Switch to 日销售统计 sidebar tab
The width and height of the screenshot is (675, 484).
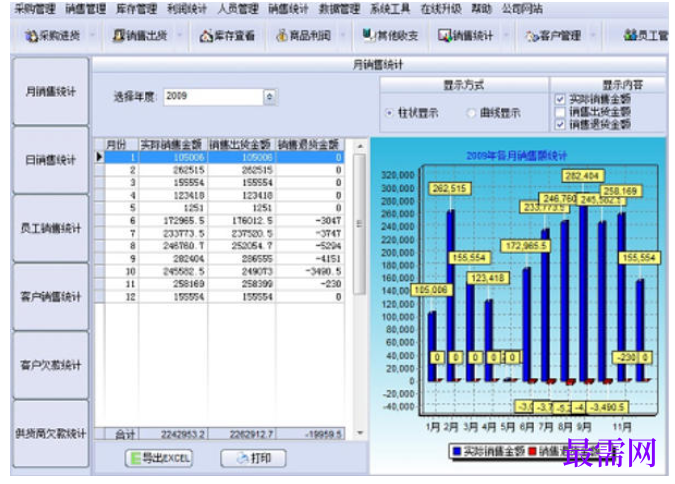coord(51,160)
